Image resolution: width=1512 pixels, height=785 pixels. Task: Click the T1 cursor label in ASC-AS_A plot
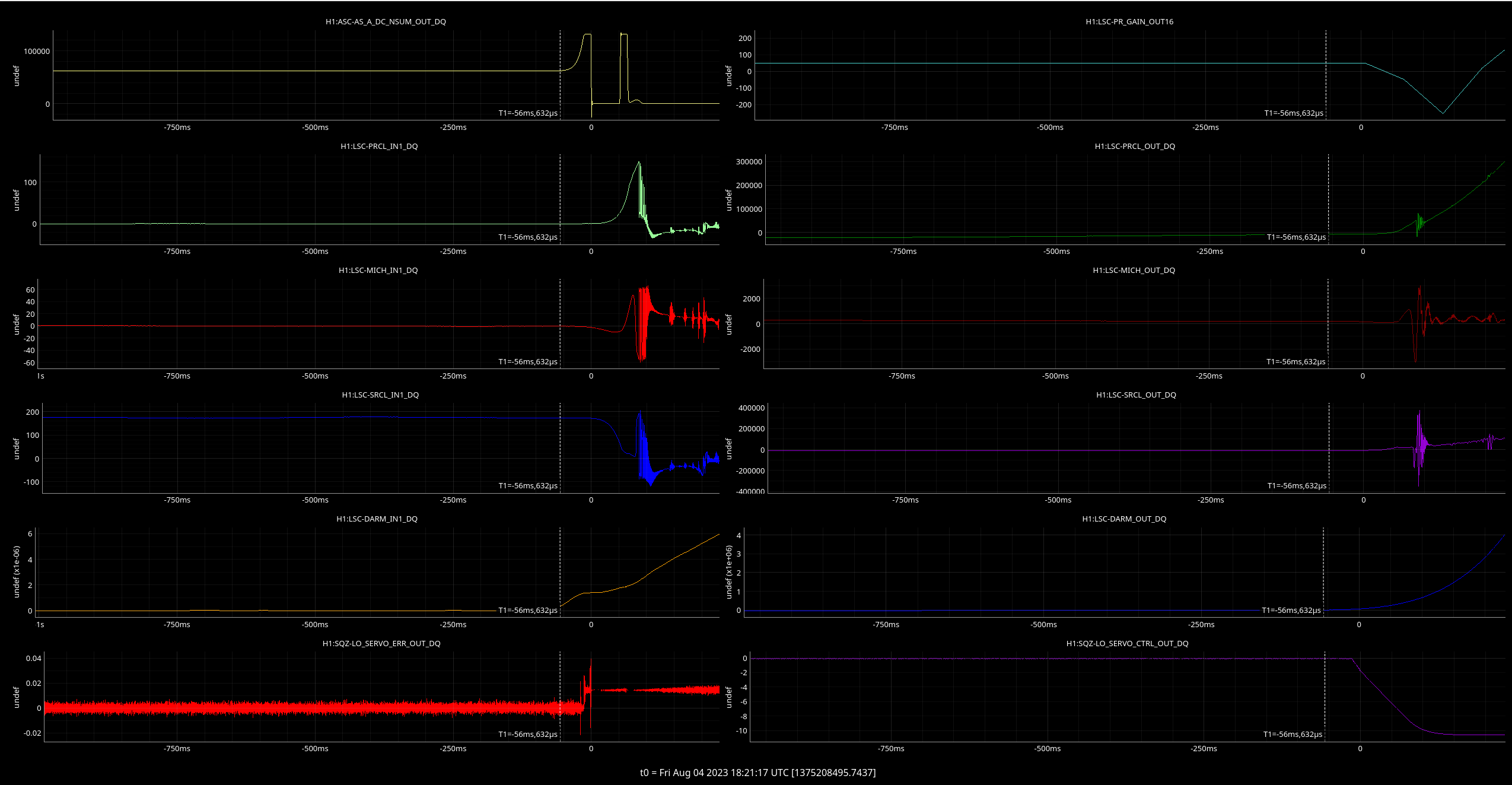[x=528, y=113]
